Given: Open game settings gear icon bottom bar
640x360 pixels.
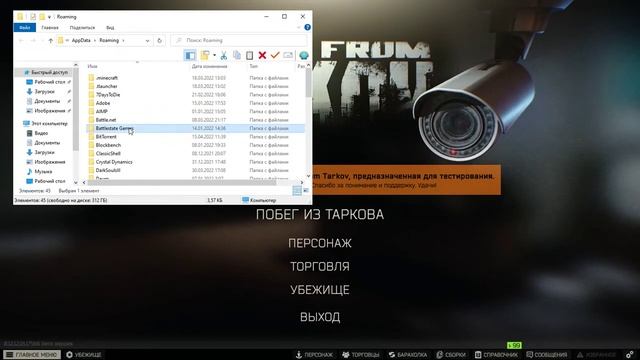Looking at the screenshot, I should coord(630,355).
